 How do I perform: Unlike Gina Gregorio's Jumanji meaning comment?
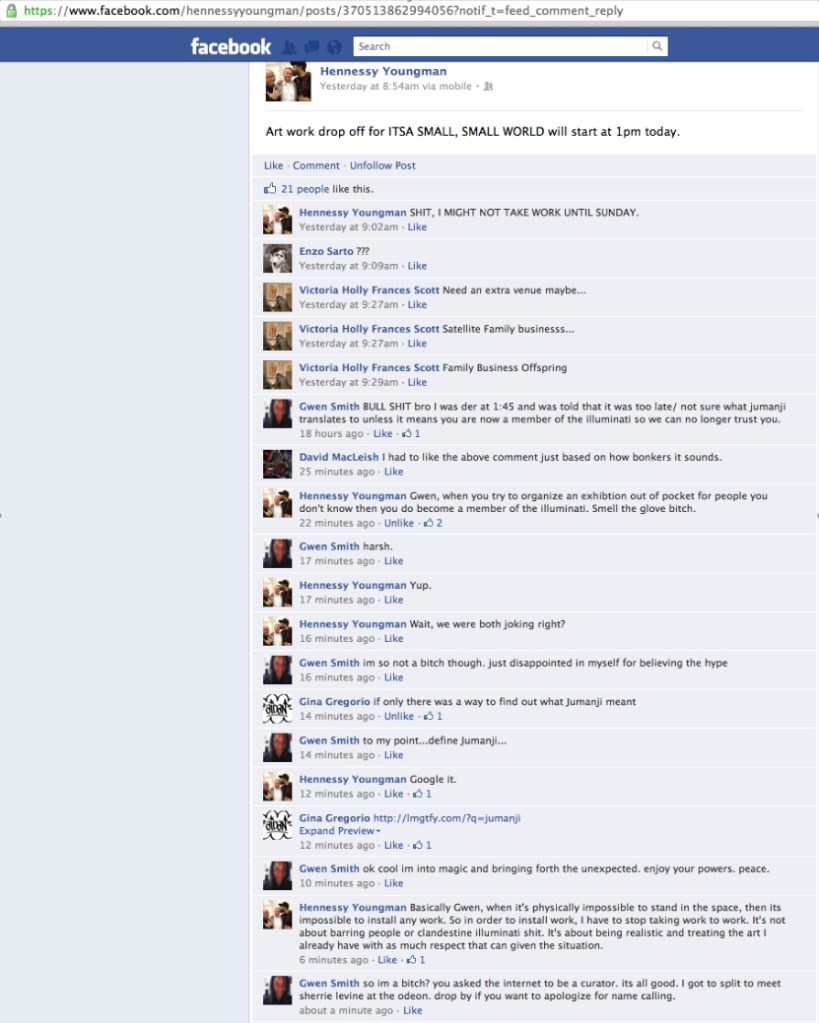point(399,716)
